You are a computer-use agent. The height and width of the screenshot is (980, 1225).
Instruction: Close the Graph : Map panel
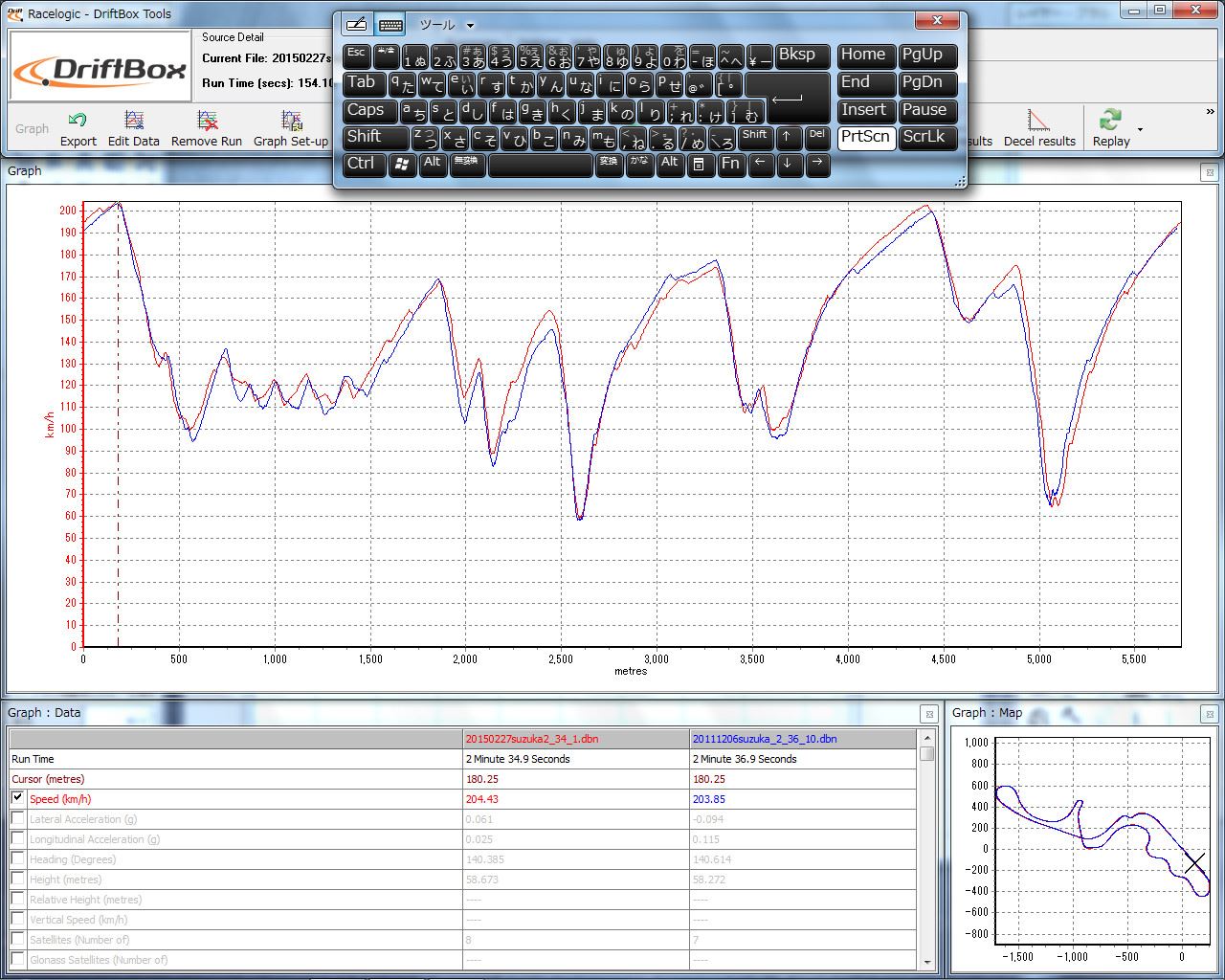pos(1210,714)
